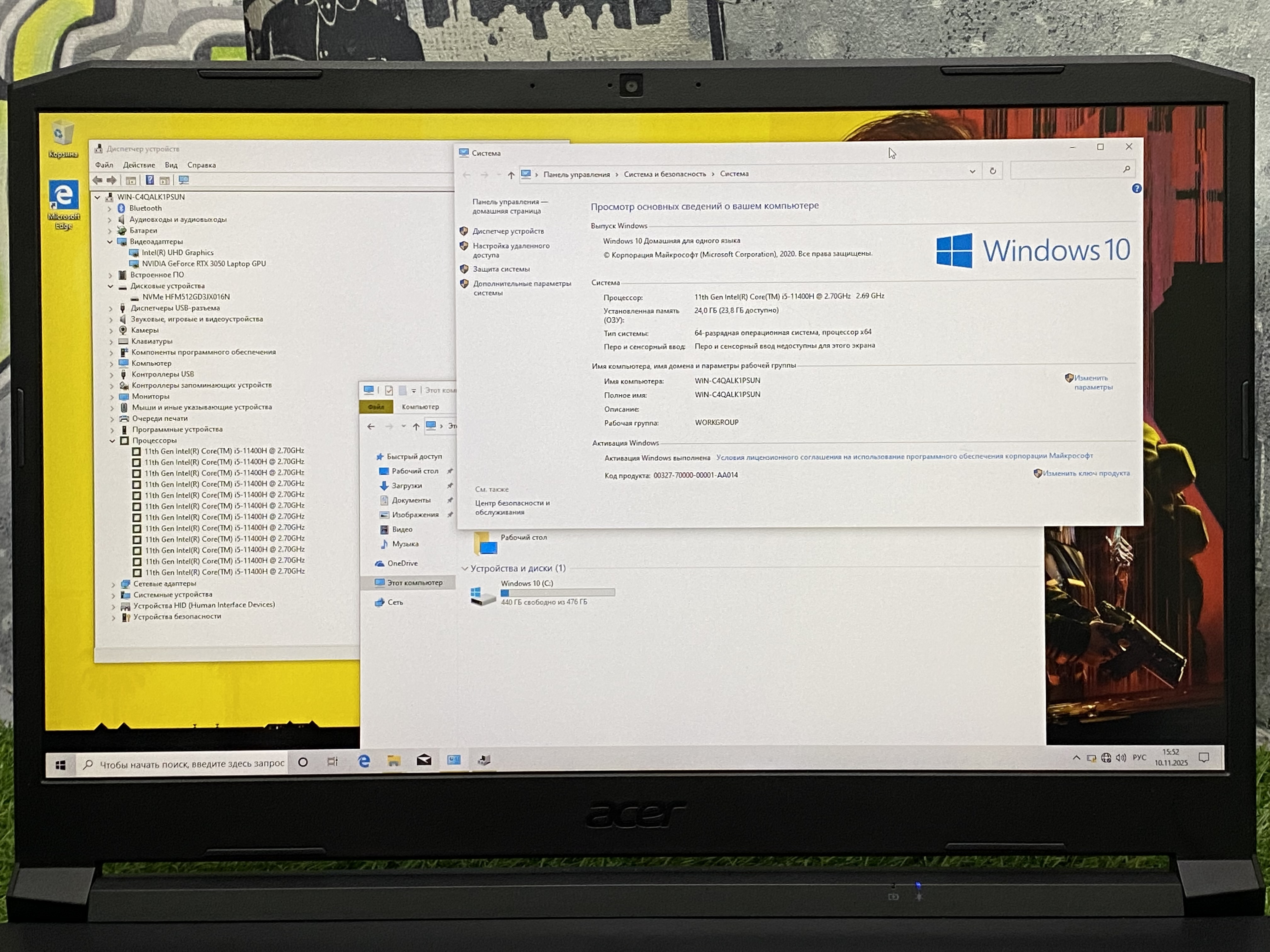
Task: Open the Mail app from taskbar
Action: pyautogui.click(x=424, y=761)
